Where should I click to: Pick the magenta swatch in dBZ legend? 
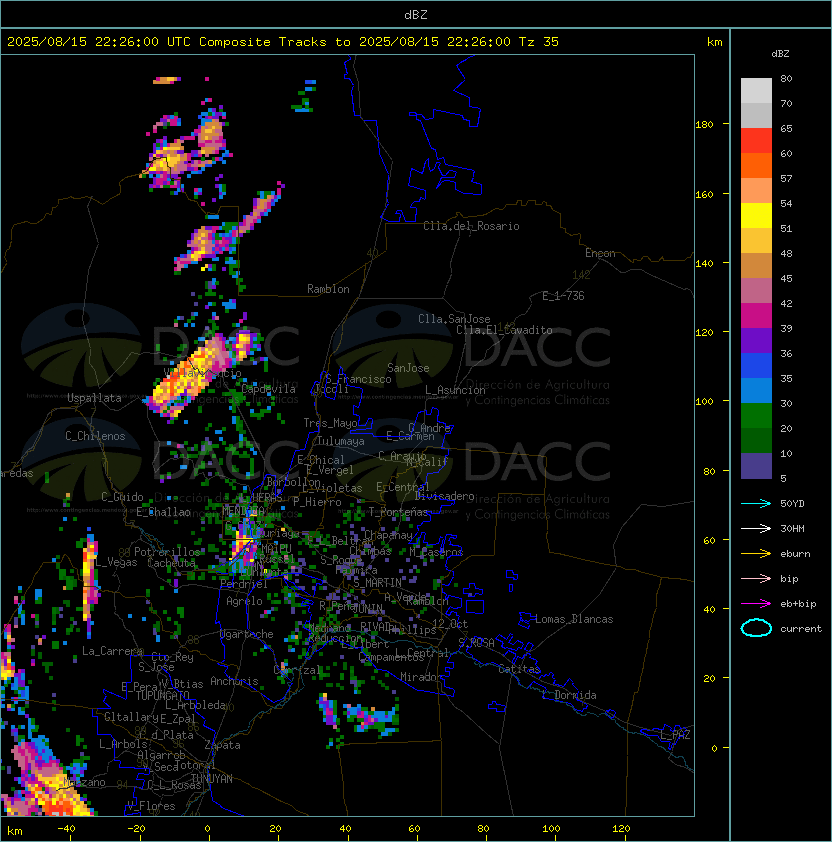(756, 316)
